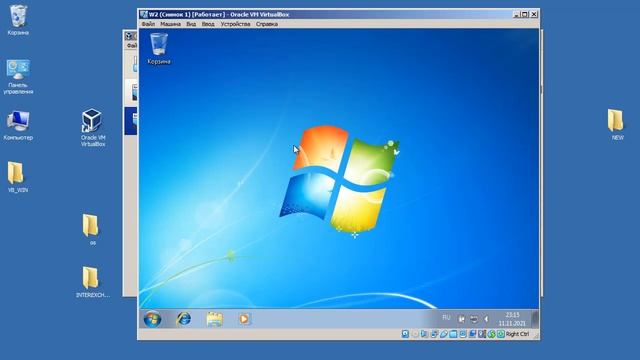
Task: Select the VB_WIN folder on desktop
Action: [x=17, y=177]
